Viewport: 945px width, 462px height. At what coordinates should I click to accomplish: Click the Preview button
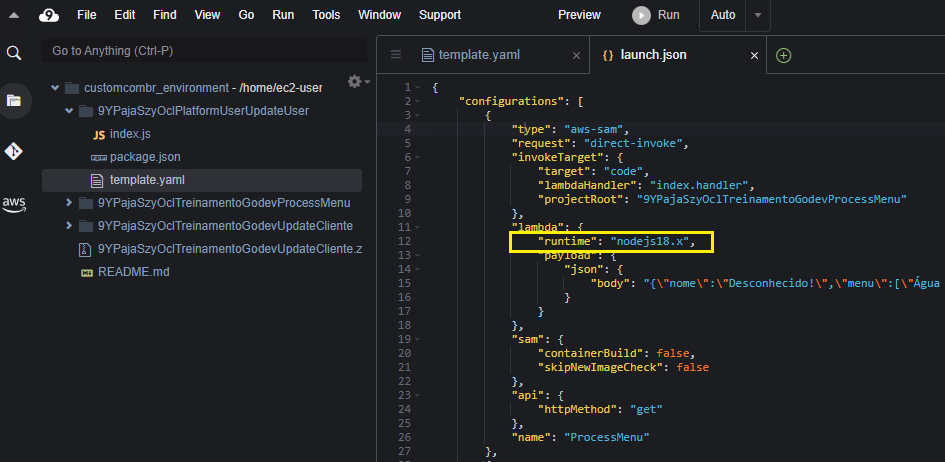[579, 15]
